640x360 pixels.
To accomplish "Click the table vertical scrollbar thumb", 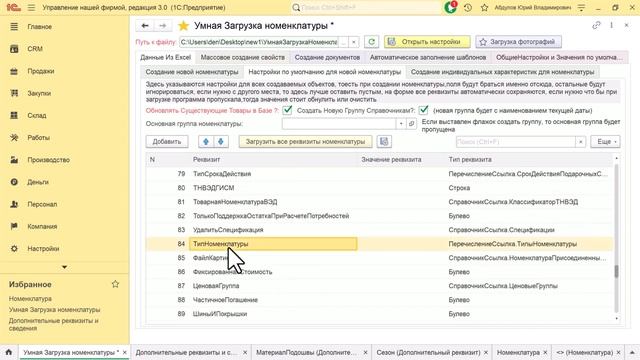I will click(x=616, y=271).
